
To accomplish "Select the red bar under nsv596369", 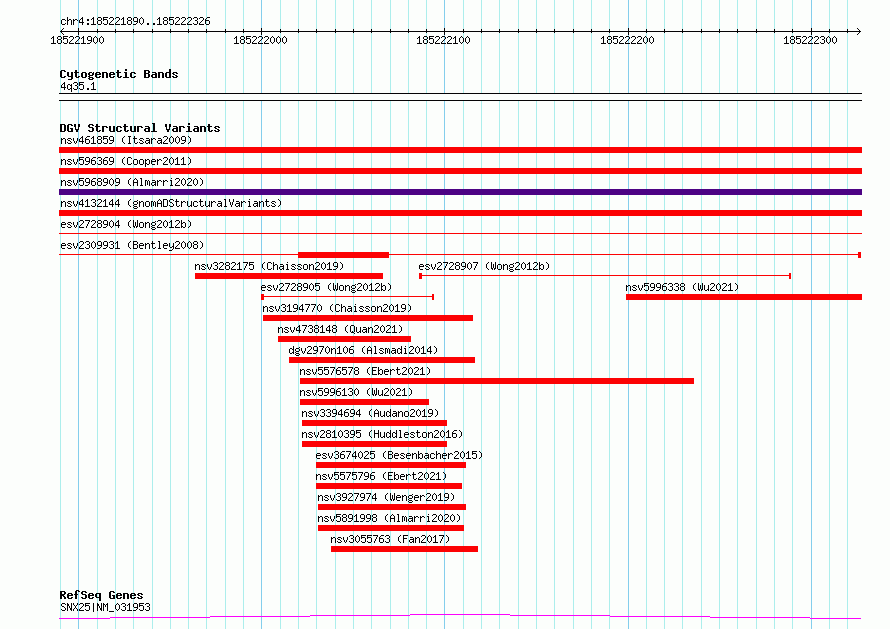I will coord(460,171).
